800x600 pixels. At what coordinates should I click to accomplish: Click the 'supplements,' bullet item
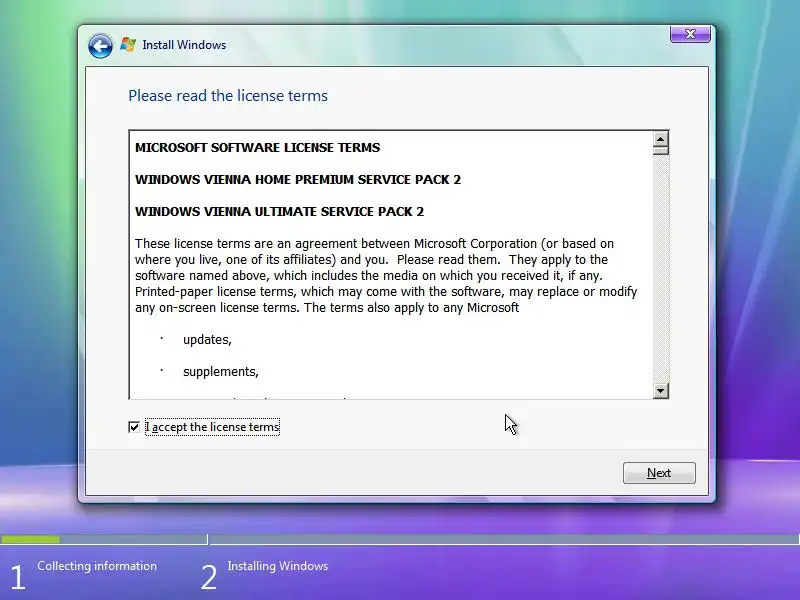click(x=220, y=371)
